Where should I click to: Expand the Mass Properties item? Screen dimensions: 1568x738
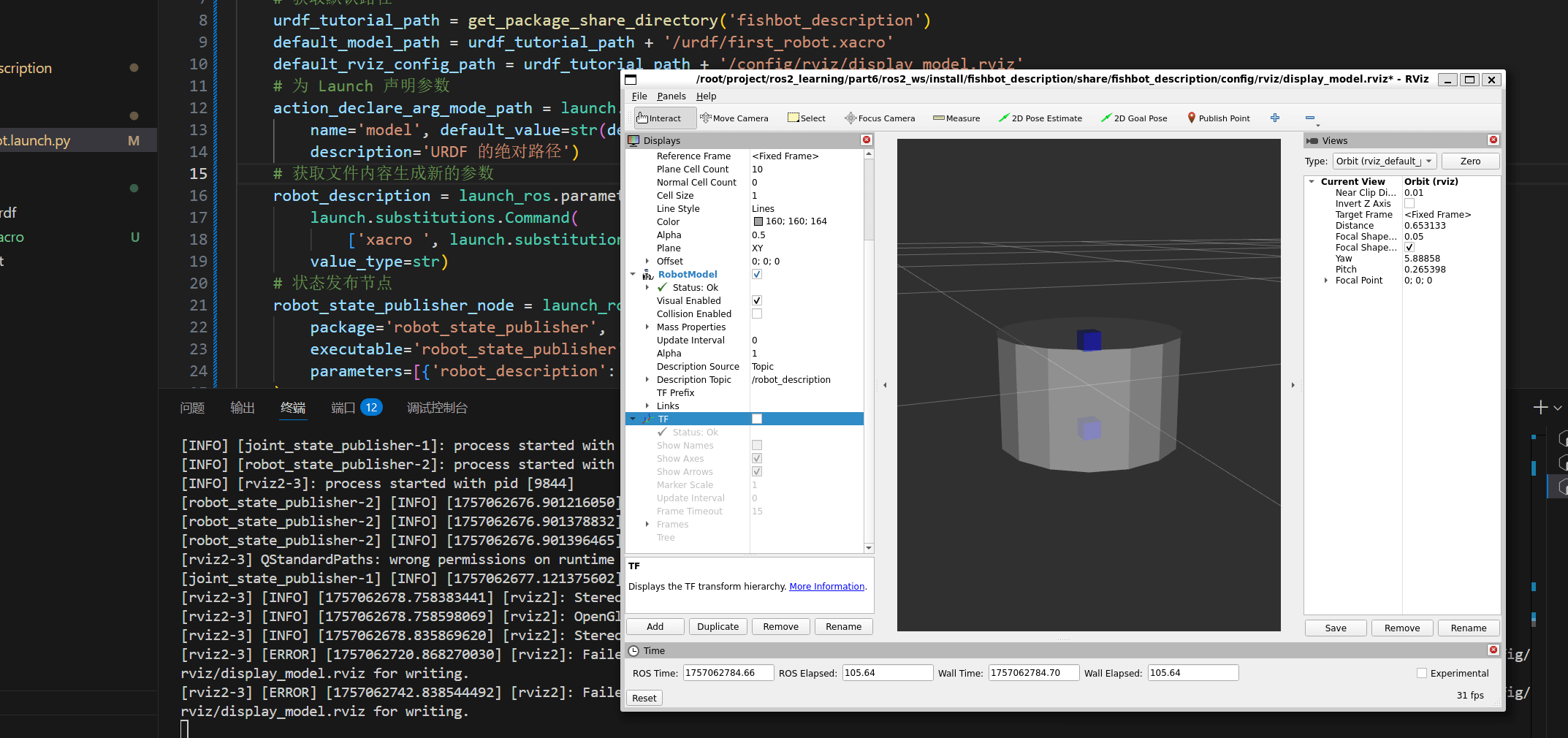click(x=647, y=327)
